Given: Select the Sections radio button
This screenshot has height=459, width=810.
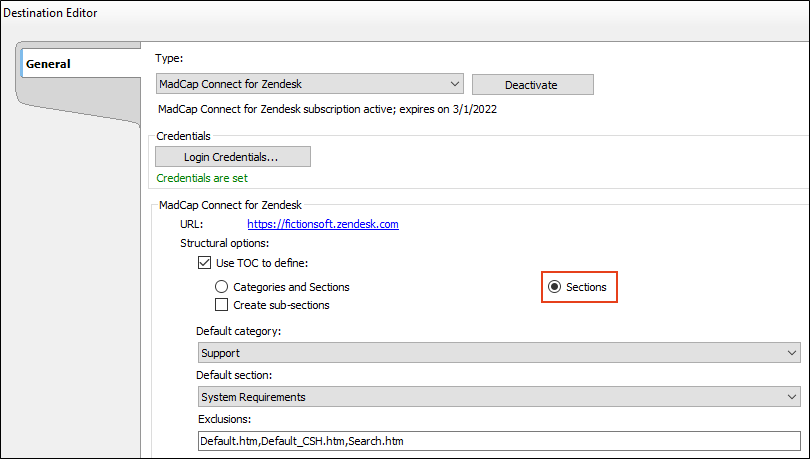Looking at the screenshot, I should point(554,287).
